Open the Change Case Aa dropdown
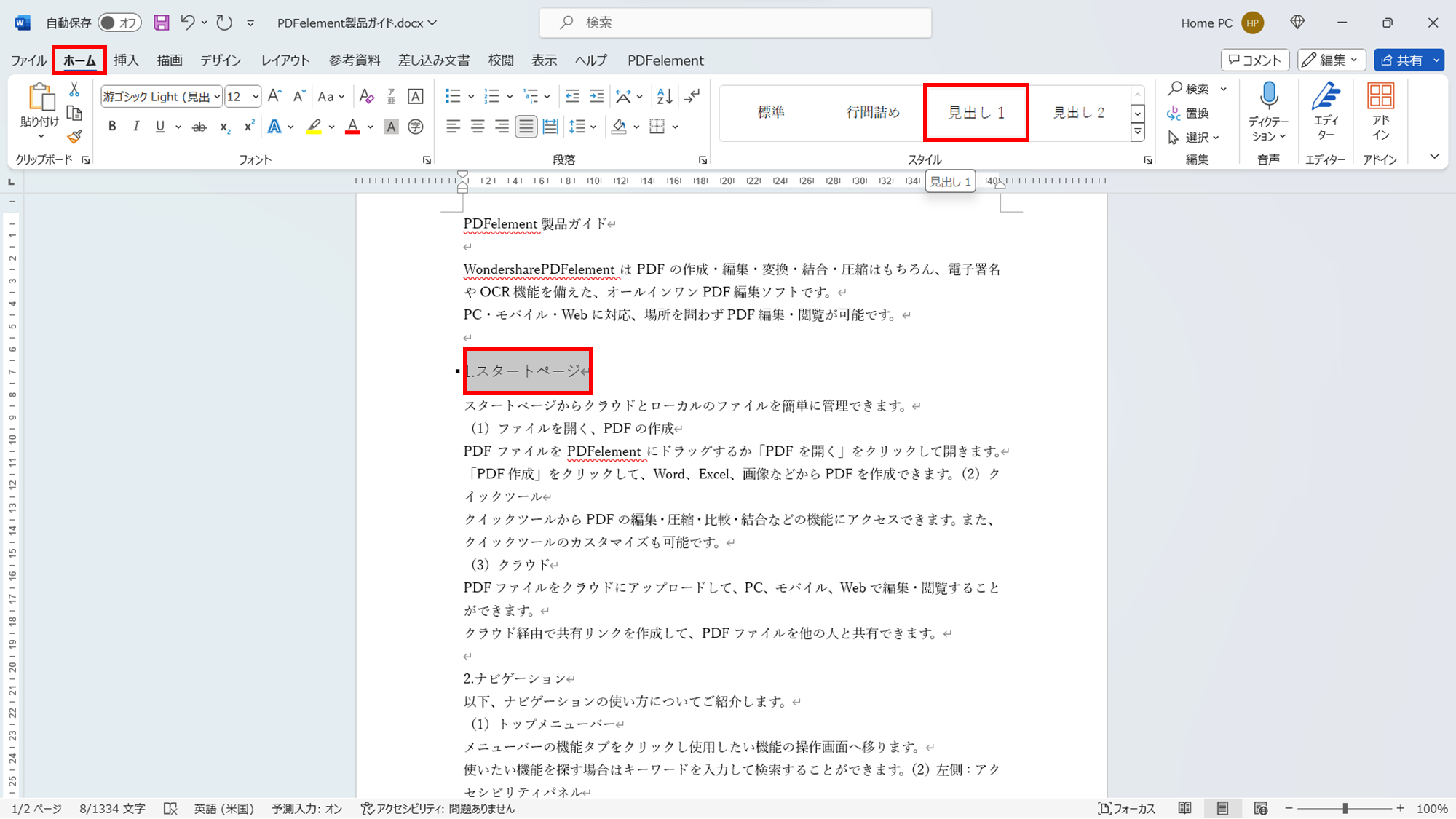The height and width of the screenshot is (819, 1456). pos(331,96)
